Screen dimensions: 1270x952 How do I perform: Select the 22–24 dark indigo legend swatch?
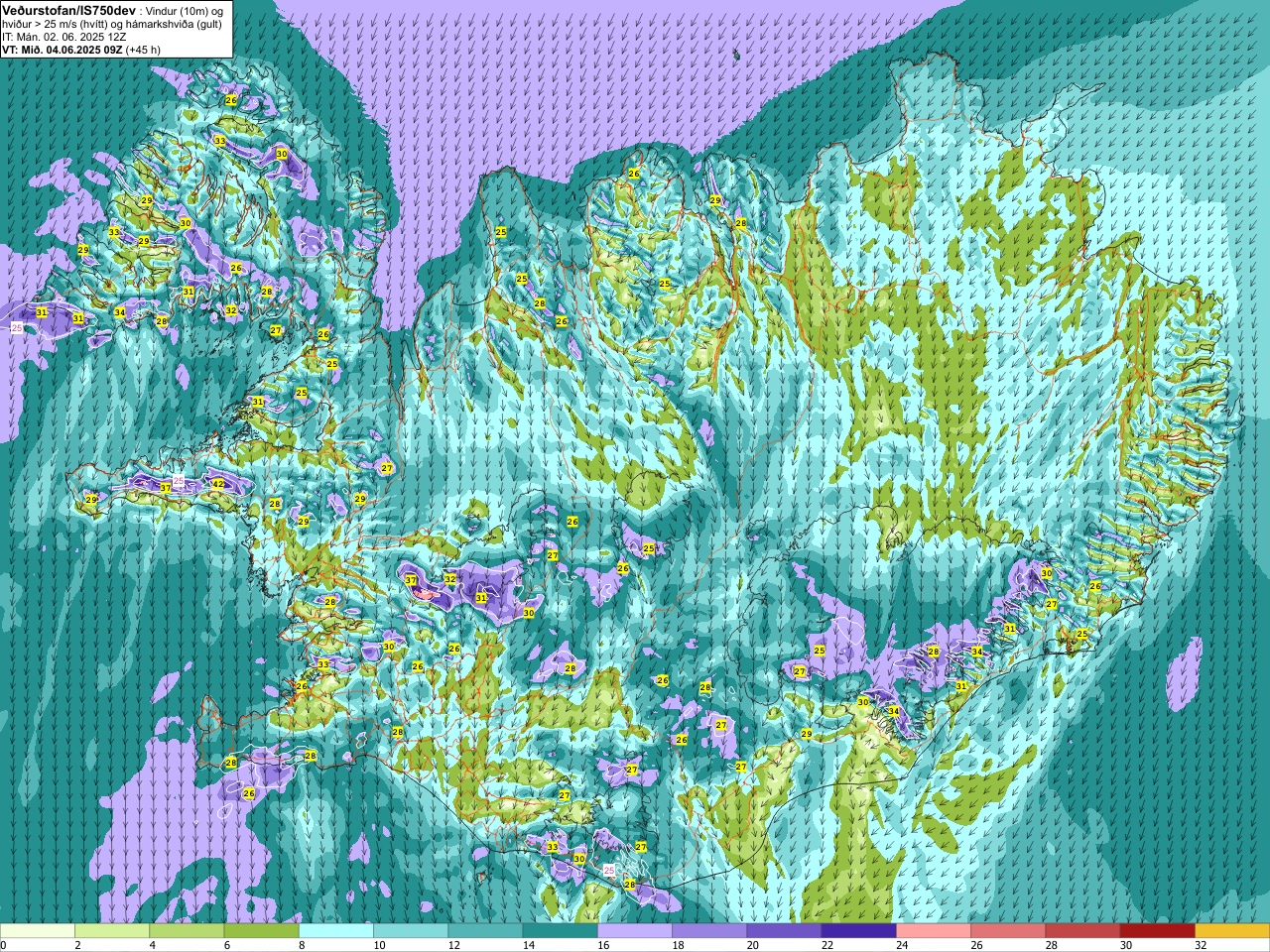(858, 931)
